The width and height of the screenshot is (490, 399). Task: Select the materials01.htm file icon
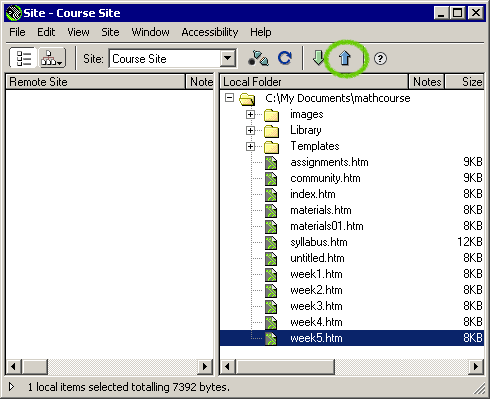pos(271,227)
